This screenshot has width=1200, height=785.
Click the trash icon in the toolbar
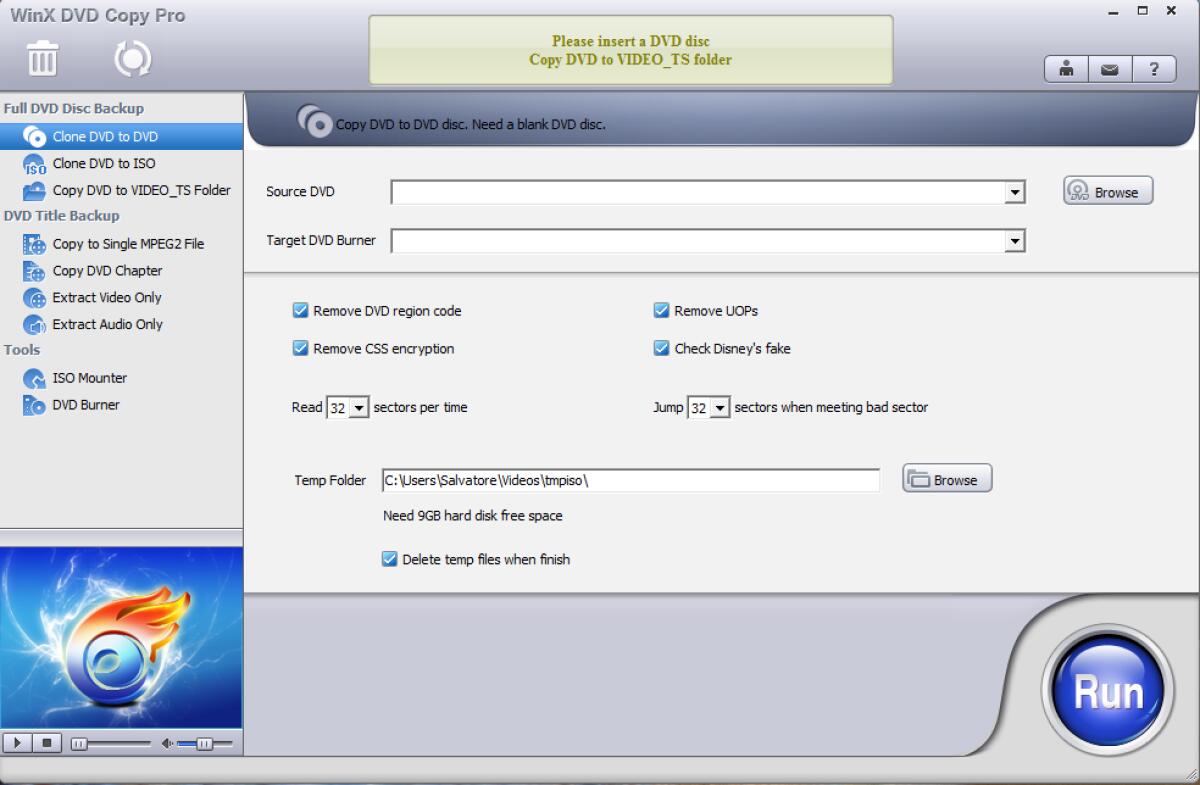coord(43,59)
